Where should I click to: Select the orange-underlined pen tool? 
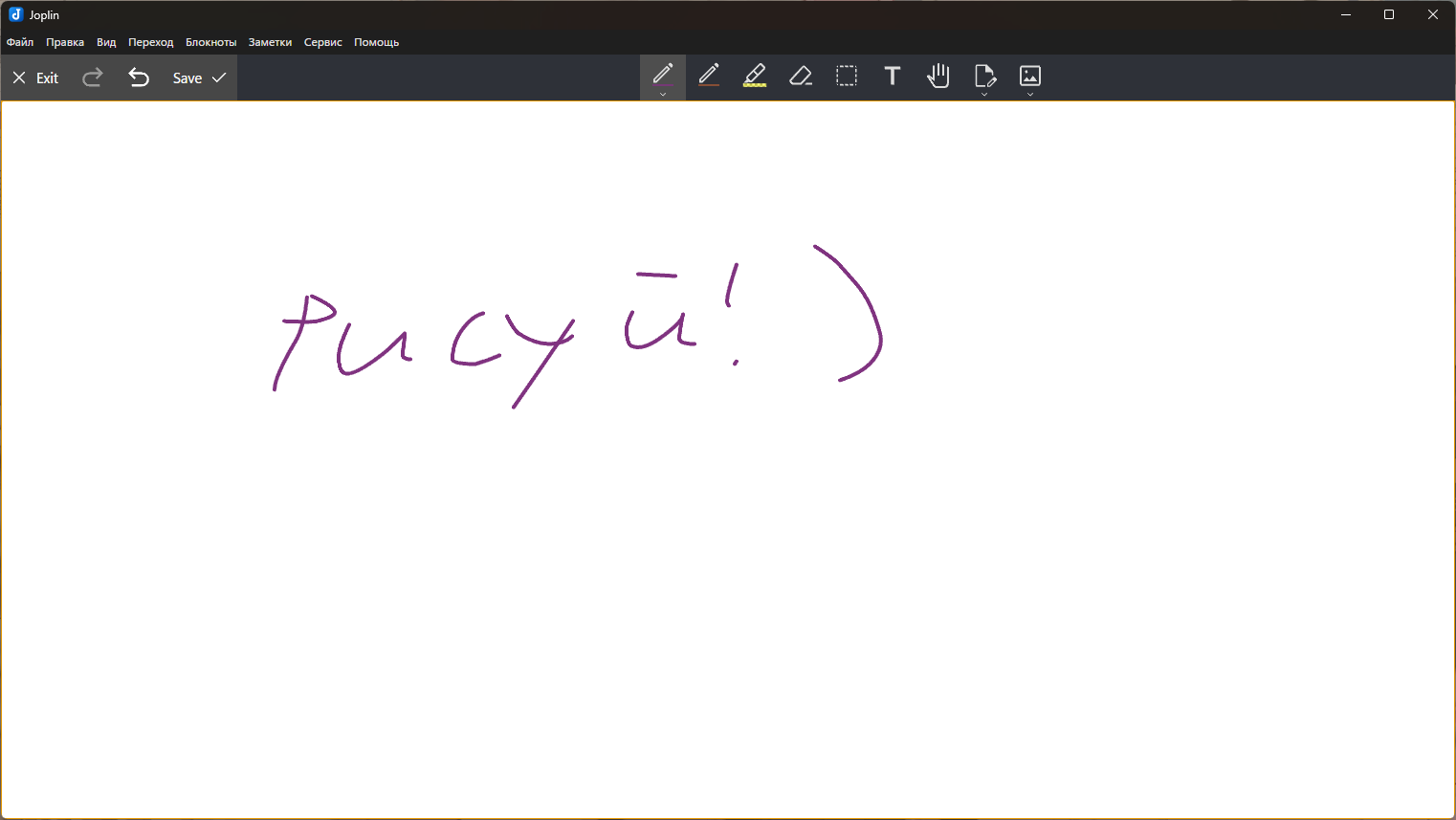coord(708,76)
